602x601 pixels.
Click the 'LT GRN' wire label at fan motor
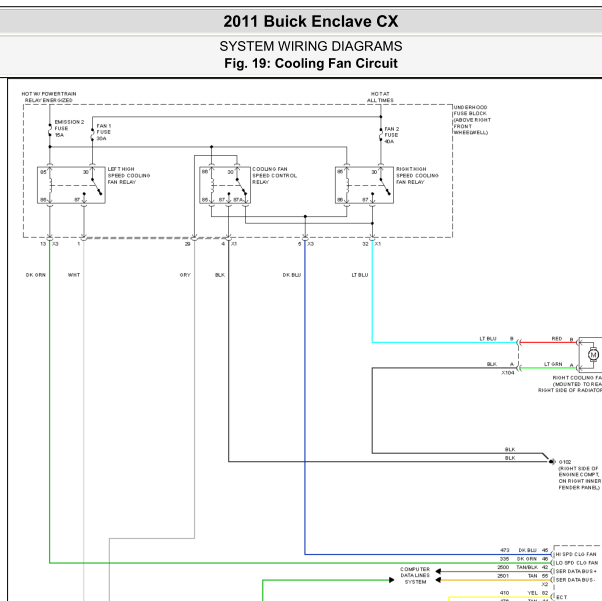[x=553, y=364]
